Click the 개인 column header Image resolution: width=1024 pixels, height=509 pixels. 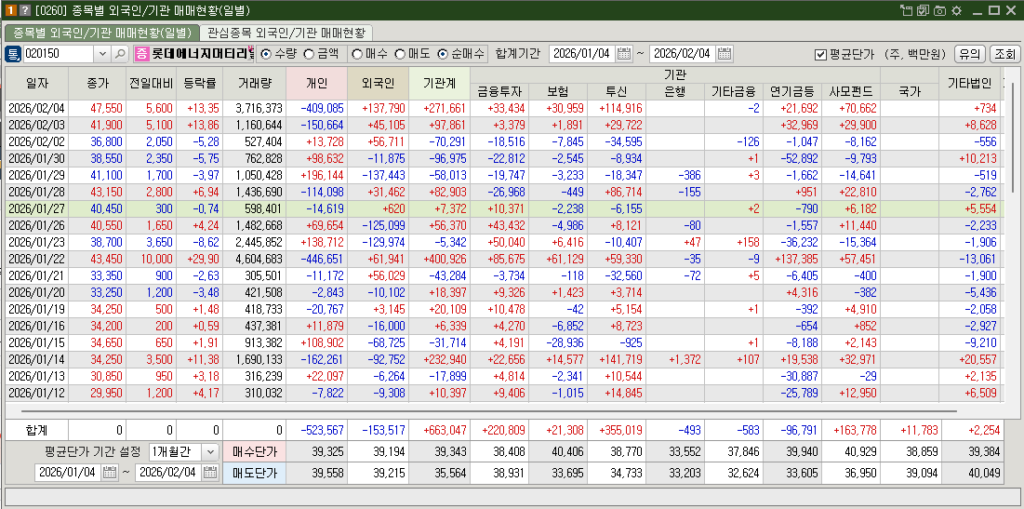point(316,83)
